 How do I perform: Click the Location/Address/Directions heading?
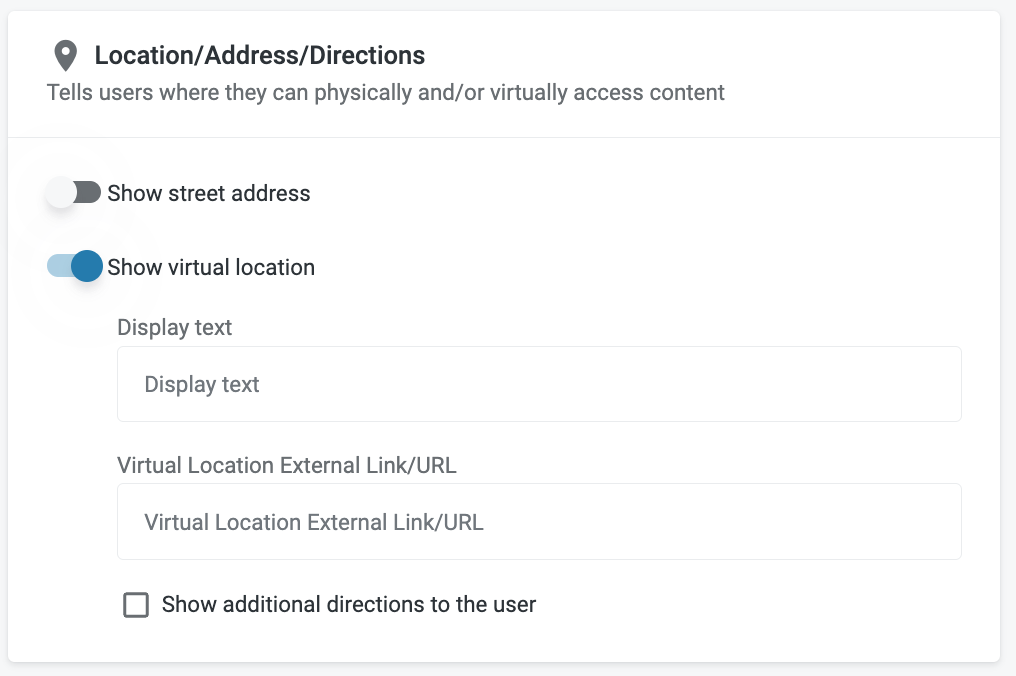260,55
